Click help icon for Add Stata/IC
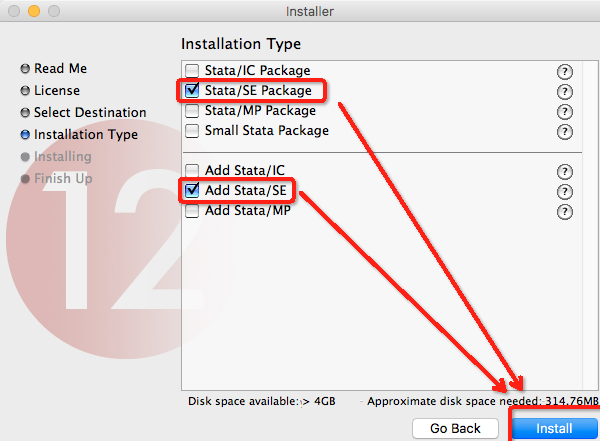 [x=565, y=172]
